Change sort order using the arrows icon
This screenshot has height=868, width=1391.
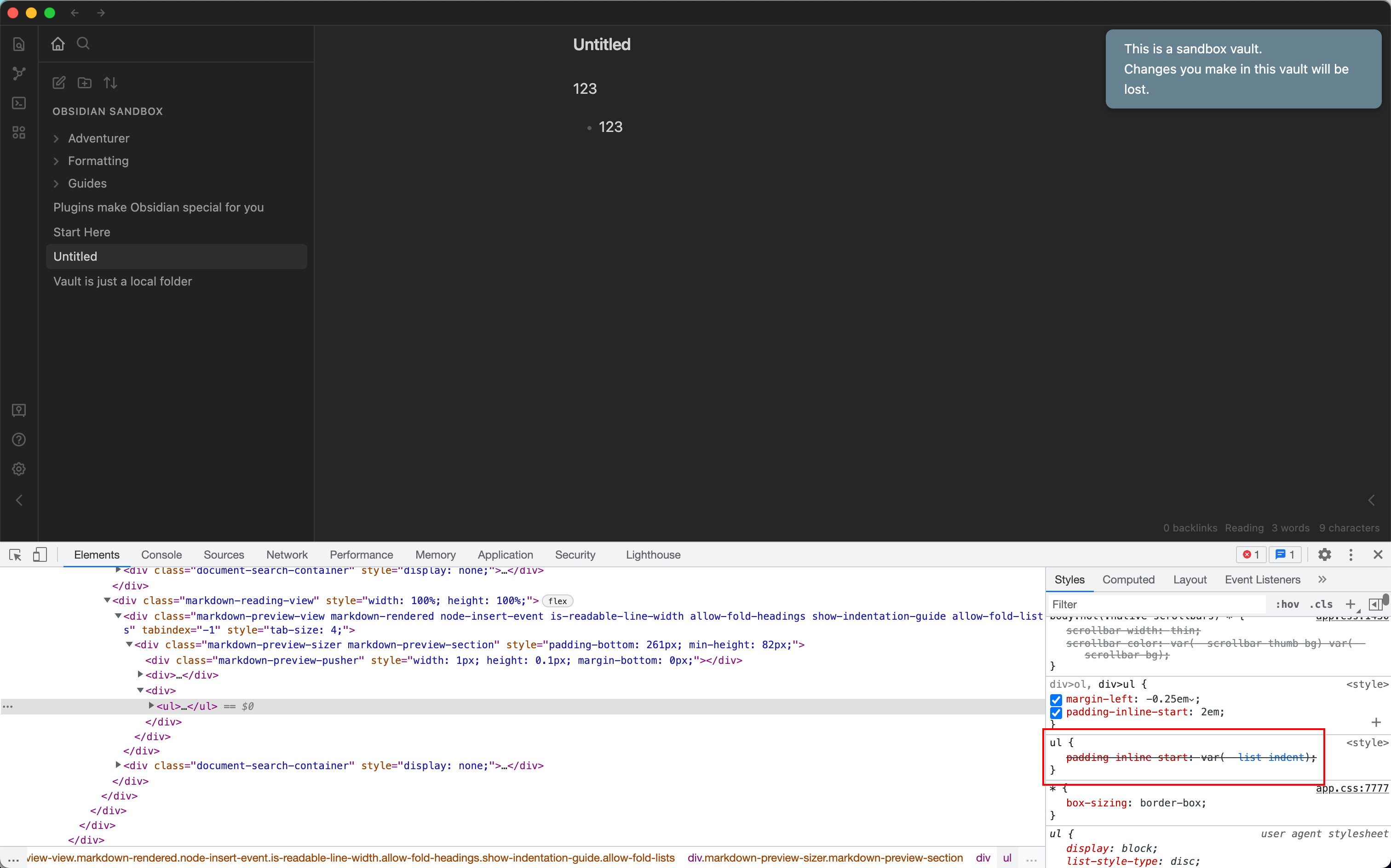coord(110,83)
